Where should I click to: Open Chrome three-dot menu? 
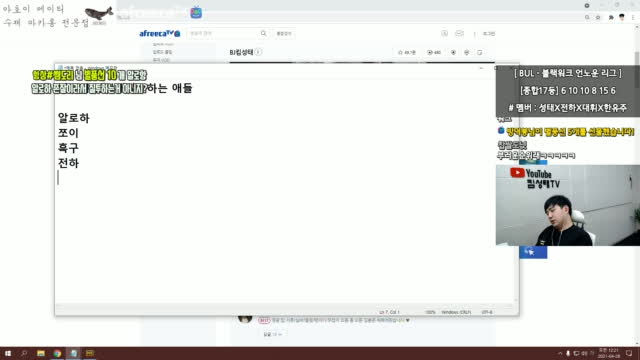(633, 18)
